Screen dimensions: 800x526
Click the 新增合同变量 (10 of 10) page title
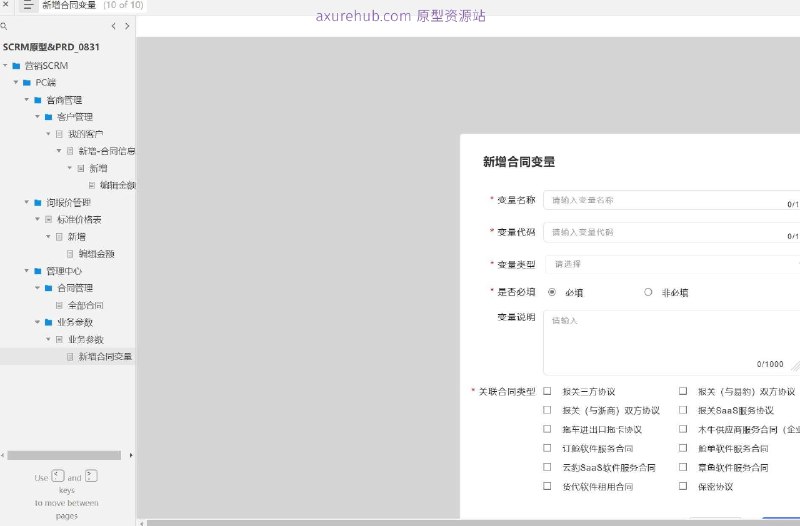[92, 5]
